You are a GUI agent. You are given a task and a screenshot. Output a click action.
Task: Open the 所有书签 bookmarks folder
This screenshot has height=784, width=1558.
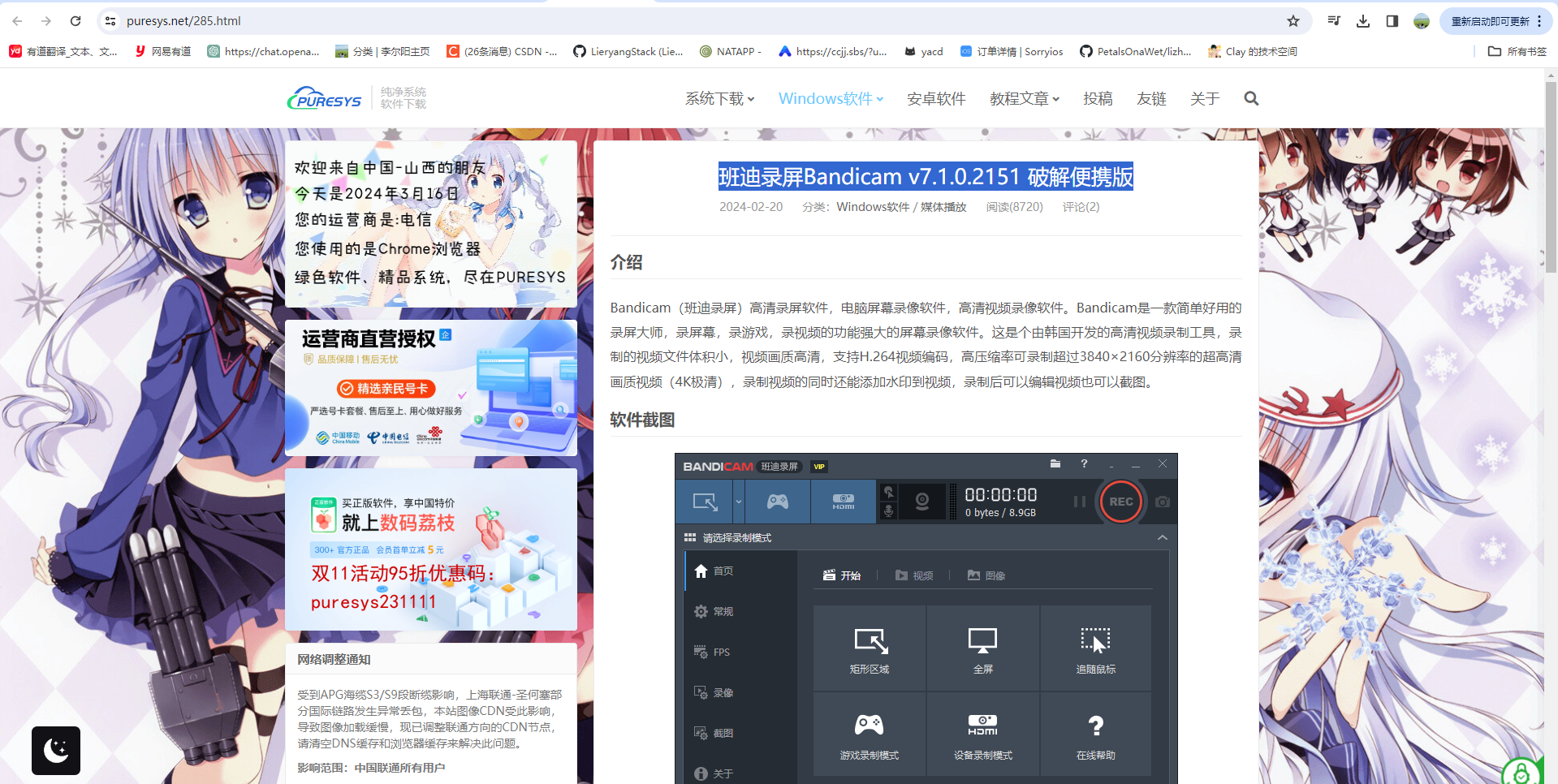[x=1517, y=51]
